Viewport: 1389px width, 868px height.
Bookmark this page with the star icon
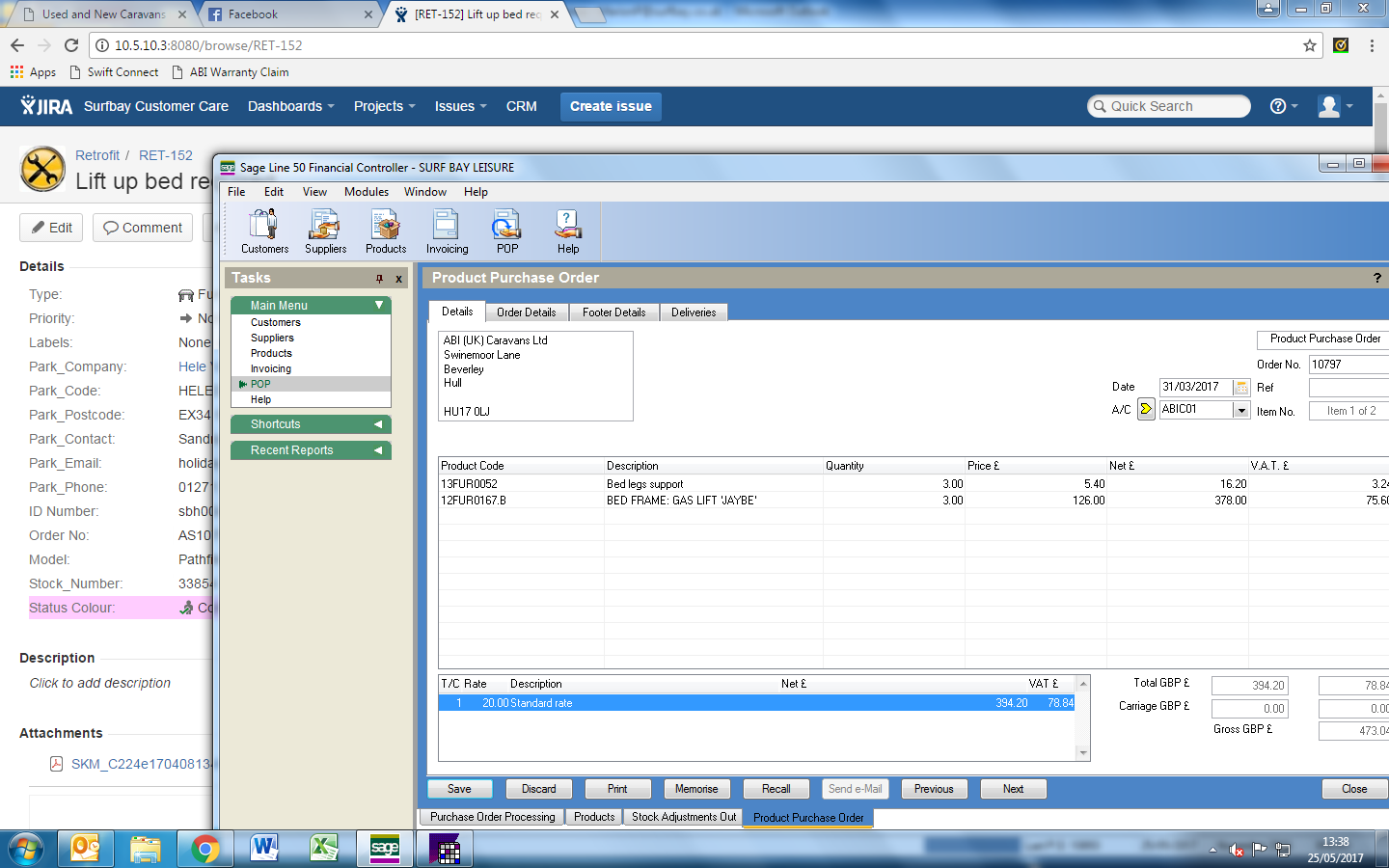pyautogui.click(x=1309, y=45)
